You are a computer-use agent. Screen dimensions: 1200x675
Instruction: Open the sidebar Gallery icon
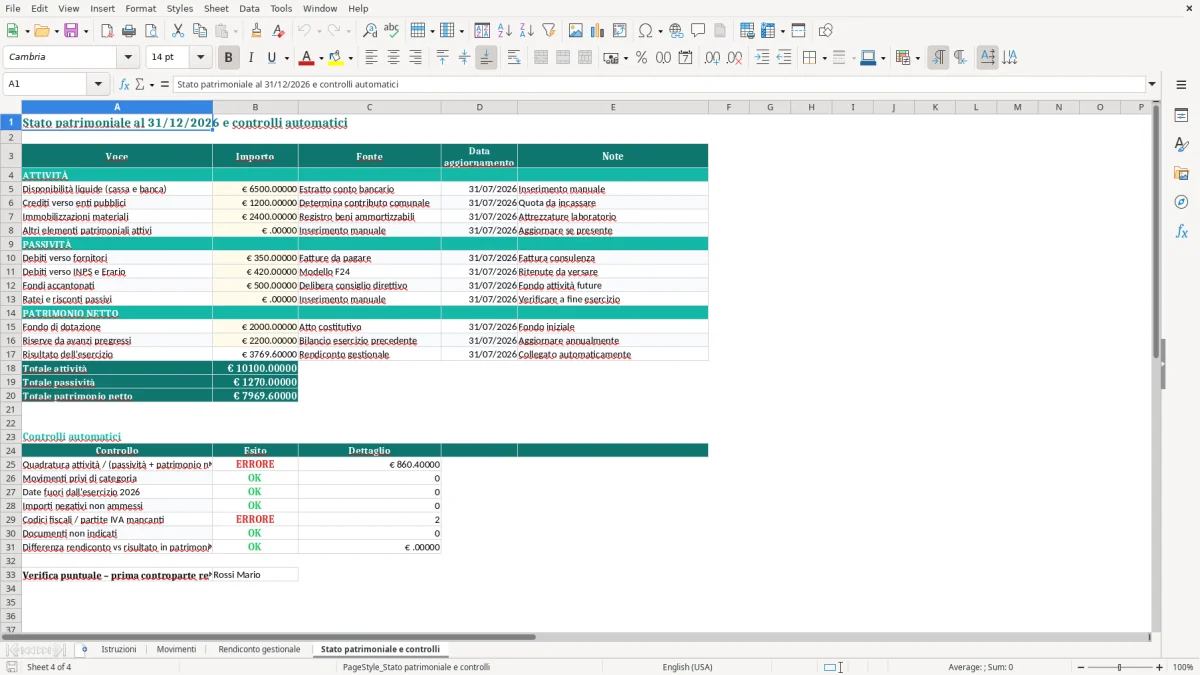tap(1181, 173)
